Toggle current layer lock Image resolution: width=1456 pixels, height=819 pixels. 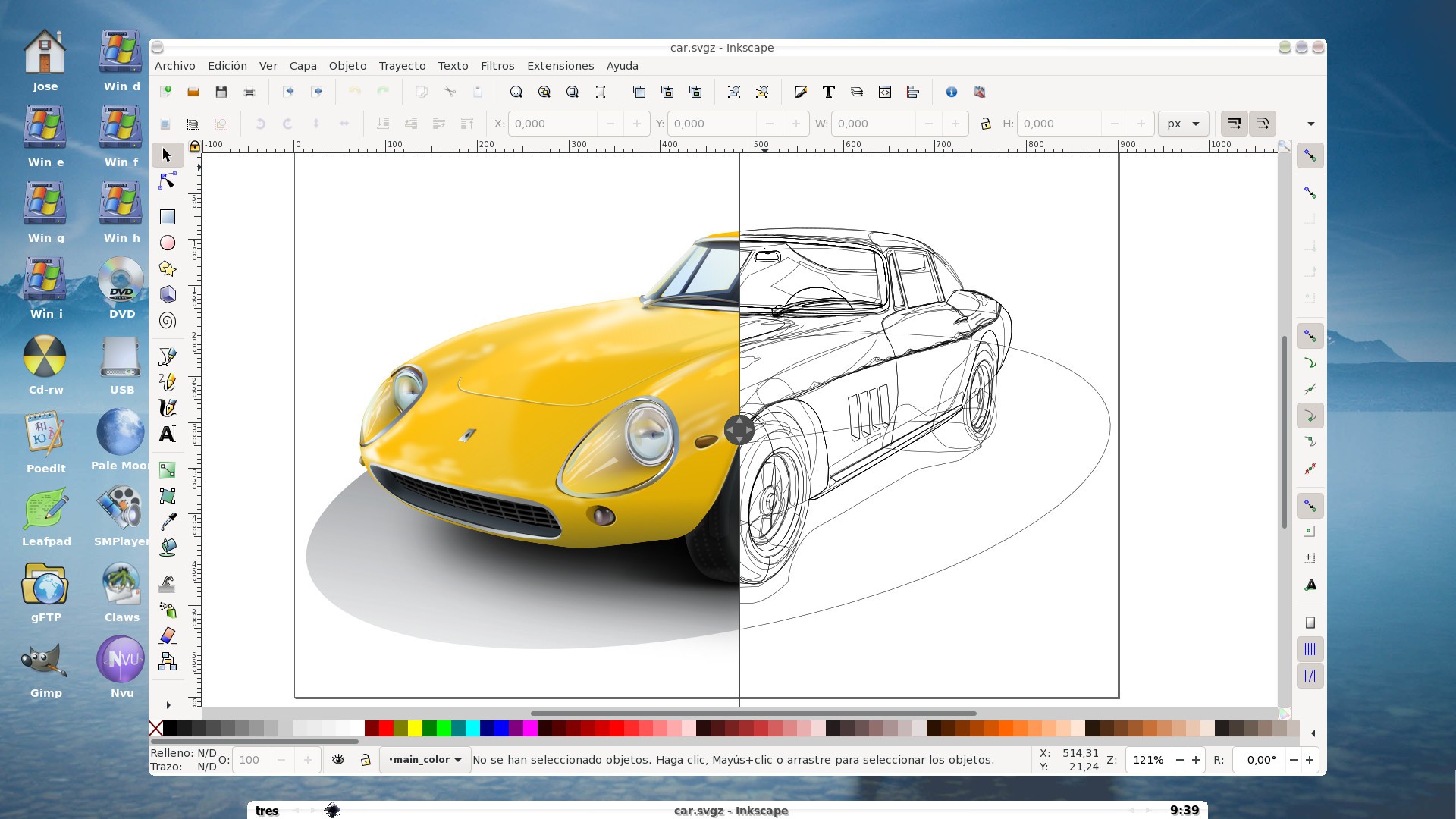(366, 759)
